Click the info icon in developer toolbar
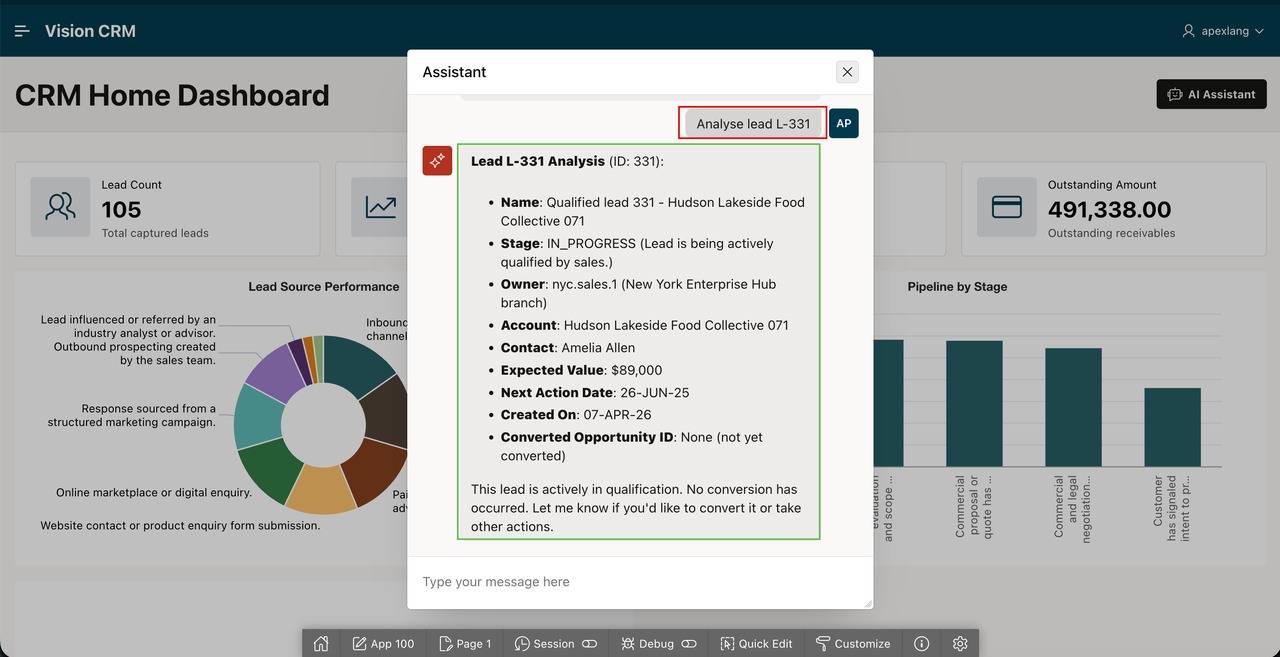The image size is (1280, 657). pyautogui.click(x=922, y=643)
